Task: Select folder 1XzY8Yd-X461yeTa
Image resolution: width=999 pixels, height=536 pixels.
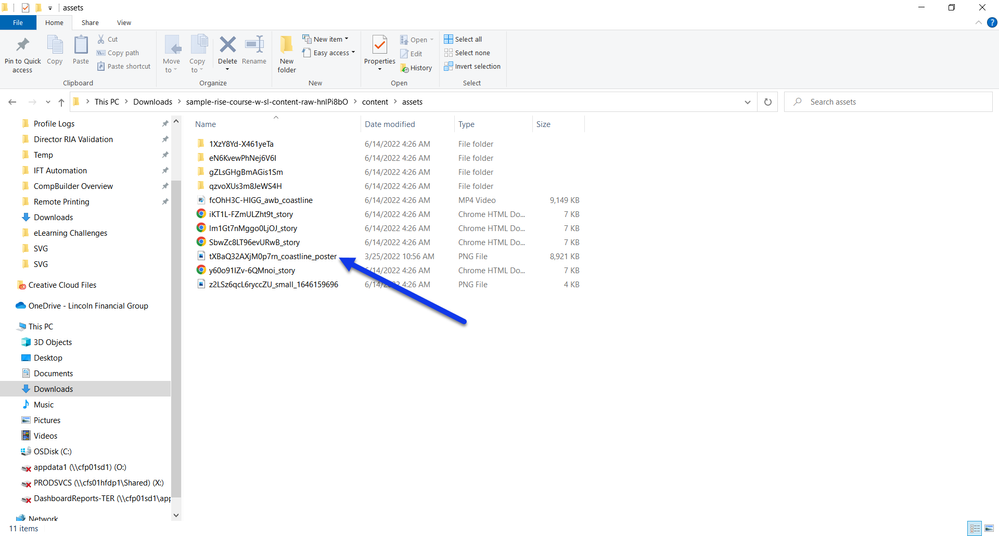Action: [241, 144]
